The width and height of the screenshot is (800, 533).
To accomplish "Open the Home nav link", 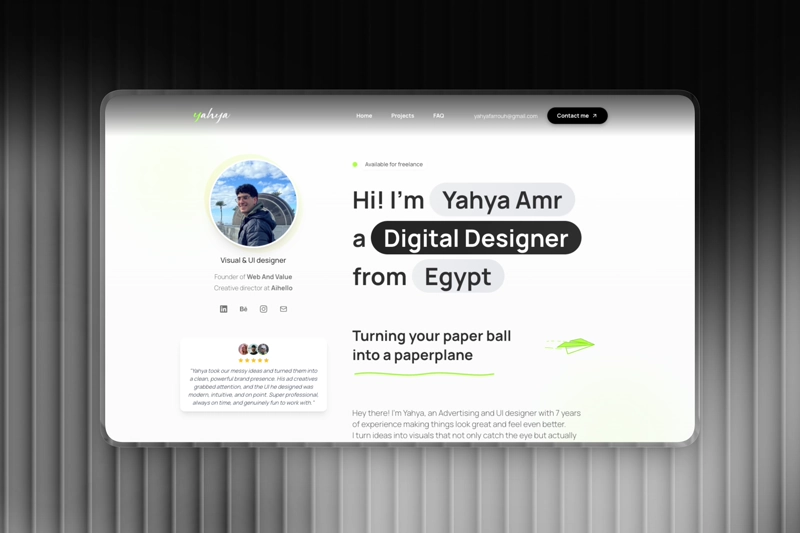I will pyautogui.click(x=364, y=116).
